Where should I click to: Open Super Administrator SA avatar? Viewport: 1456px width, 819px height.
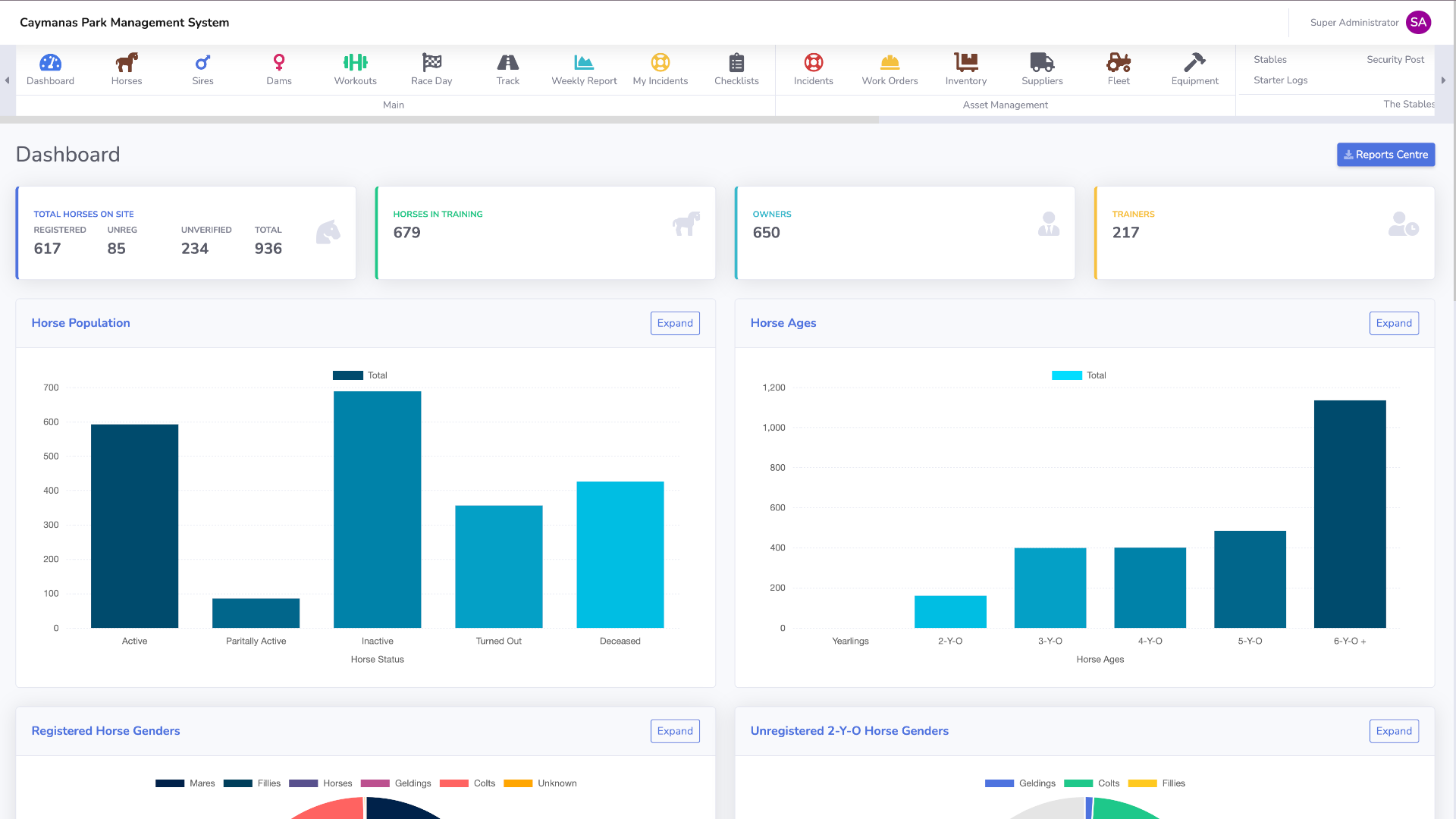pos(1418,23)
